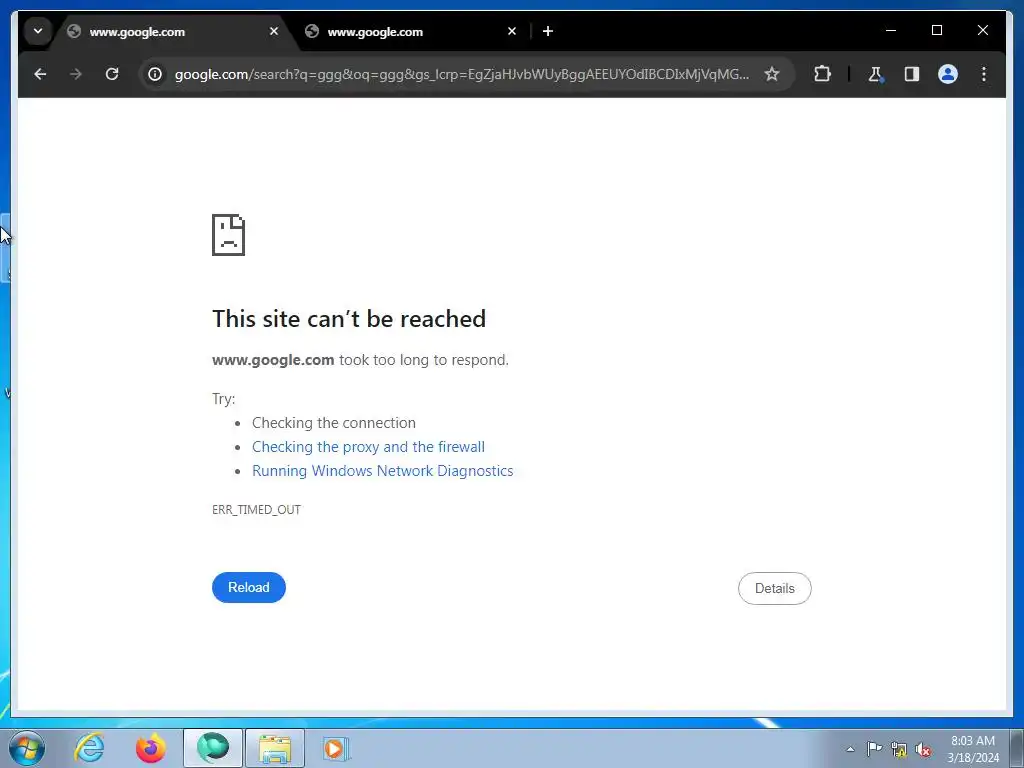The width and height of the screenshot is (1024, 768).
Task: Show the side panel
Action: pos(912,74)
